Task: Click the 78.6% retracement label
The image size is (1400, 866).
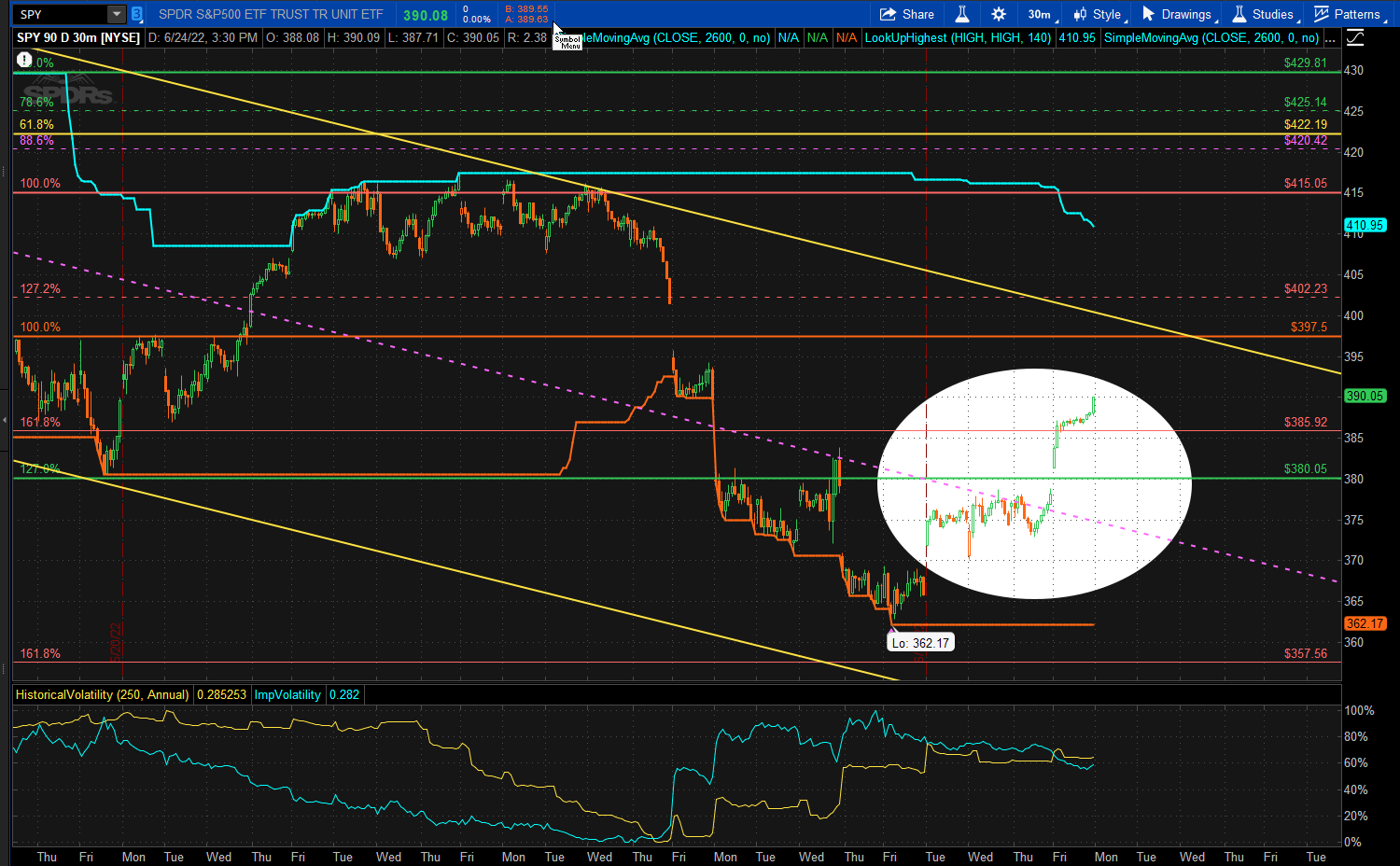Action: [37, 102]
